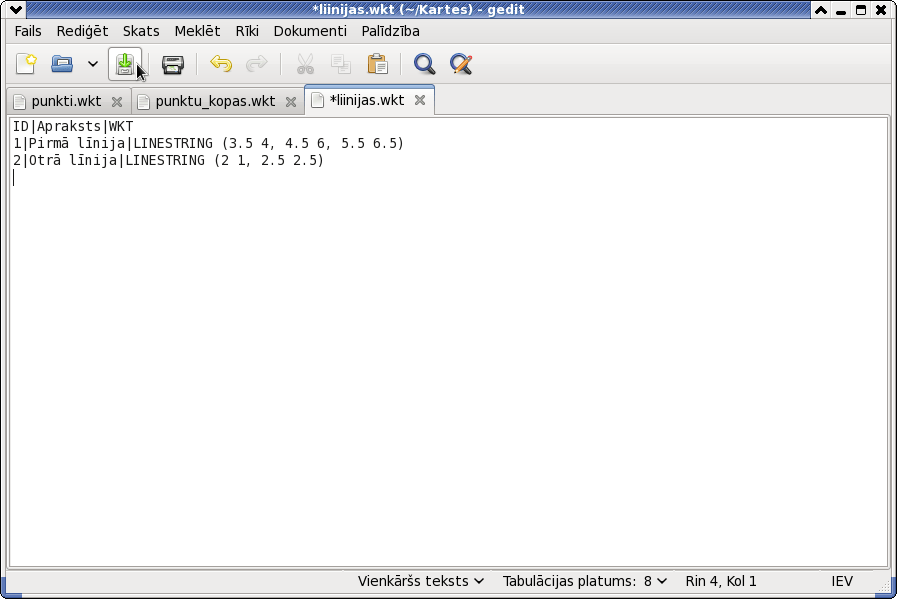Open a file using the folder icon
Viewport: 897px width, 599px height.
pyautogui.click(x=62, y=64)
